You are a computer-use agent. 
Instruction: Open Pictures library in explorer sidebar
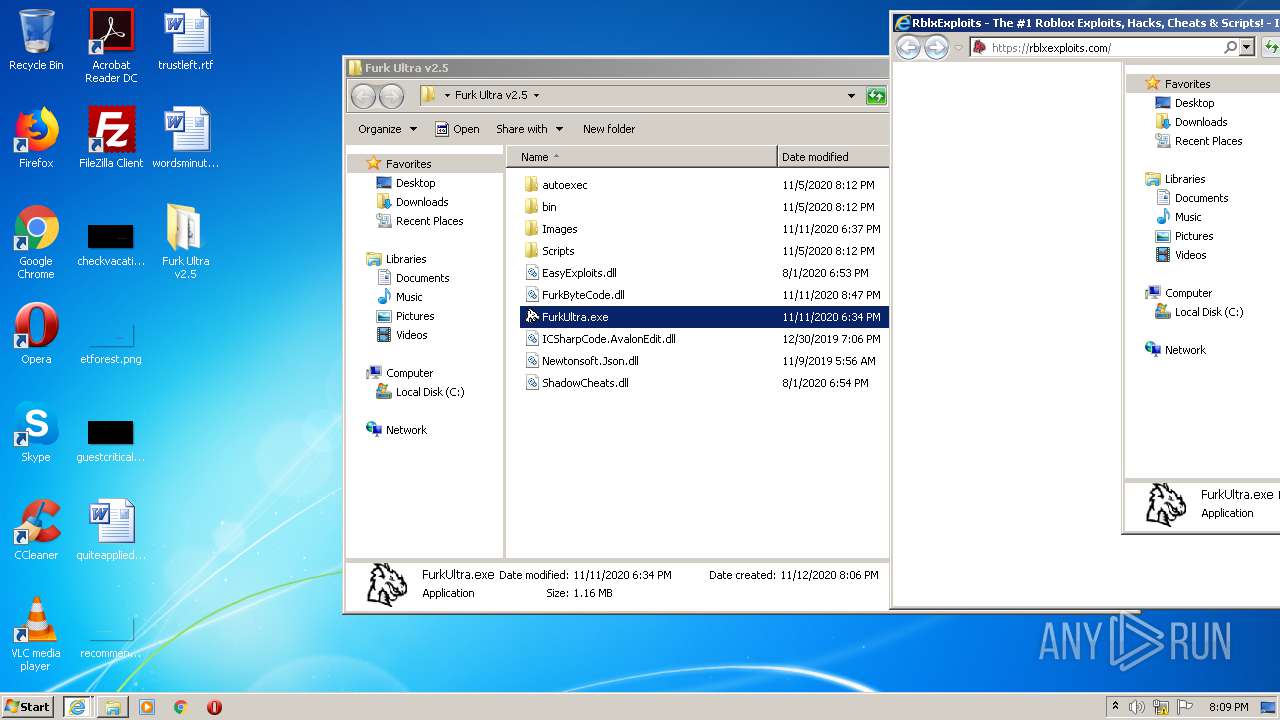click(414, 316)
